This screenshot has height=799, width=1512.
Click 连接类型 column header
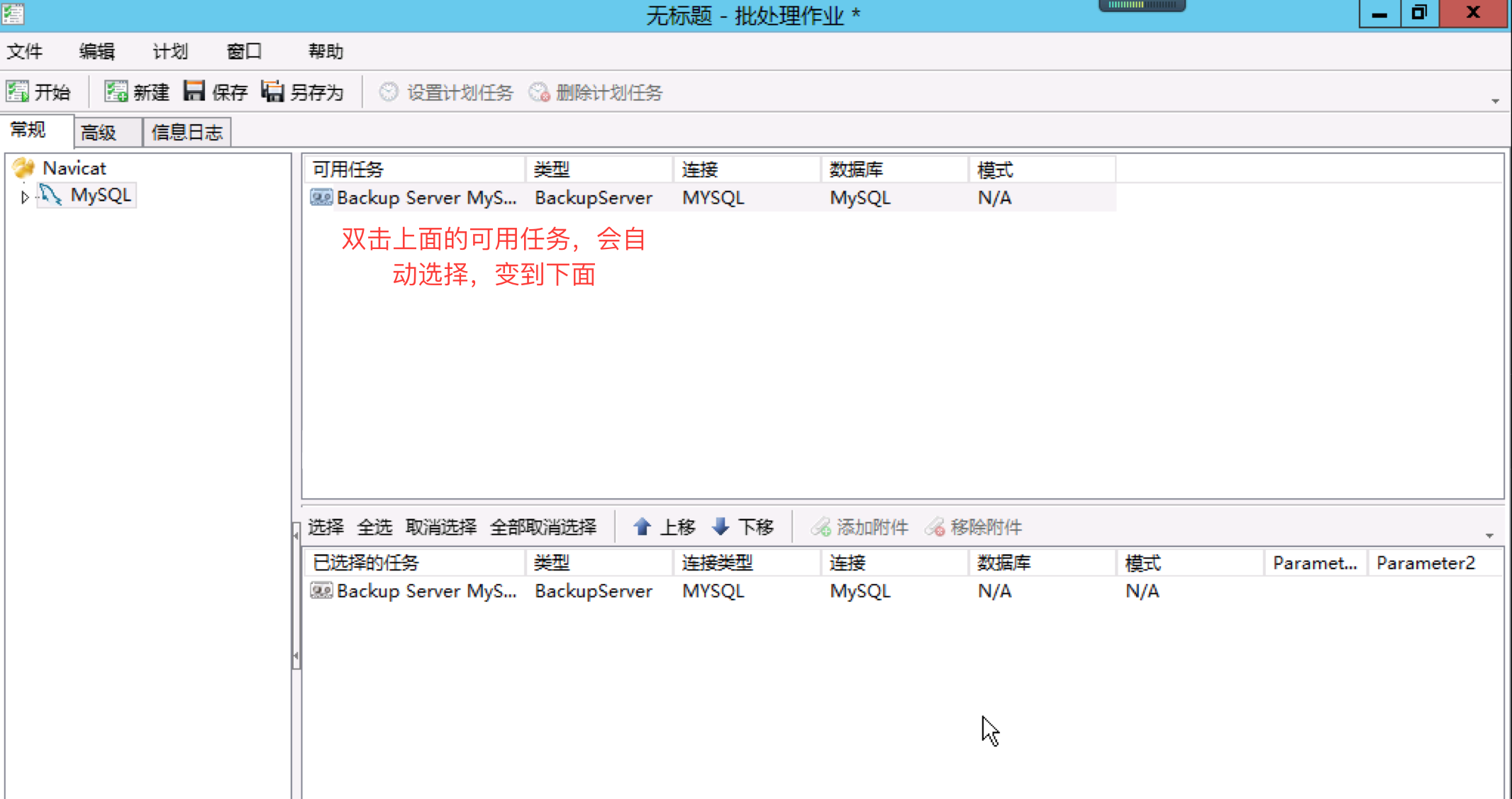click(x=747, y=563)
